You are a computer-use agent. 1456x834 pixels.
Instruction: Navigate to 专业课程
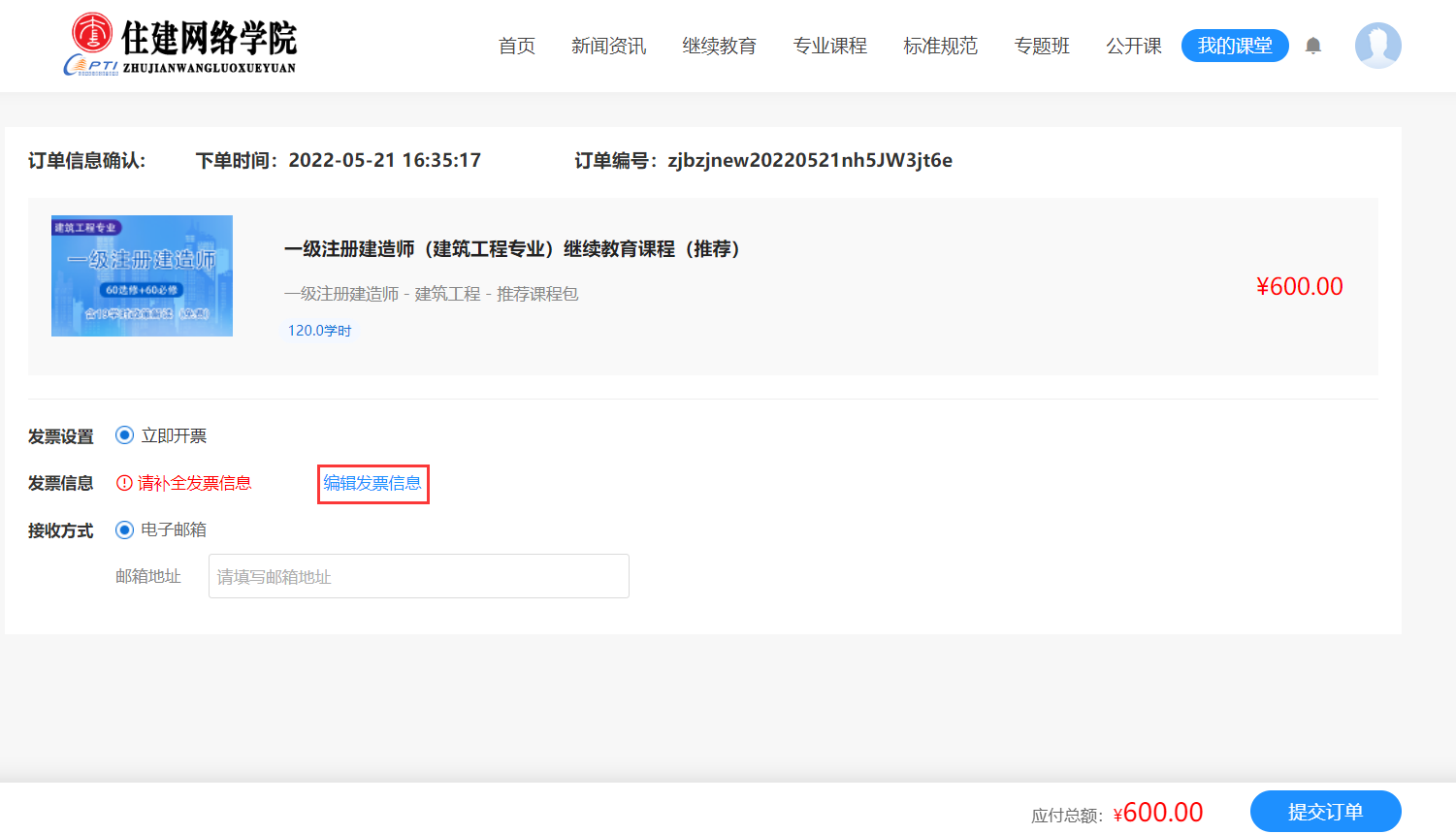(x=829, y=46)
